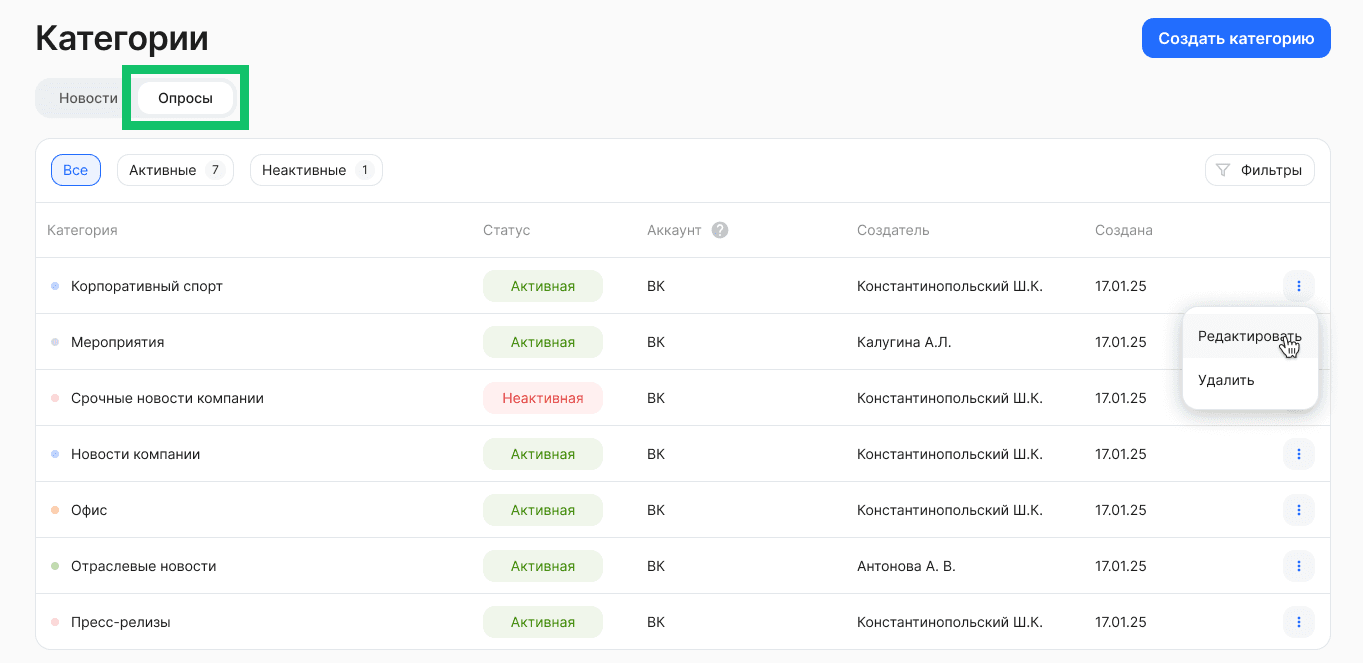This screenshot has width=1363, height=663.
Task: Open three-dot menu for Пресс-релизы row
Action: [x=1298, y=622]
